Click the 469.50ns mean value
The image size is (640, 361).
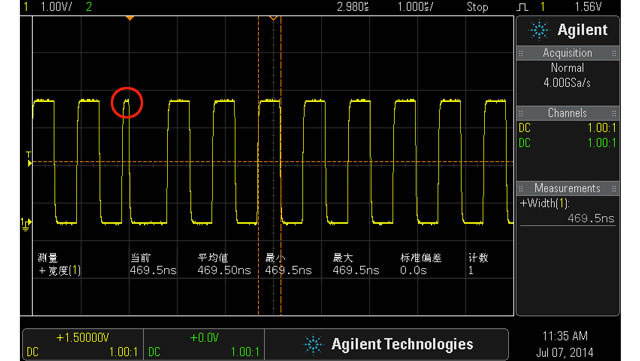[x=224, y=270]
